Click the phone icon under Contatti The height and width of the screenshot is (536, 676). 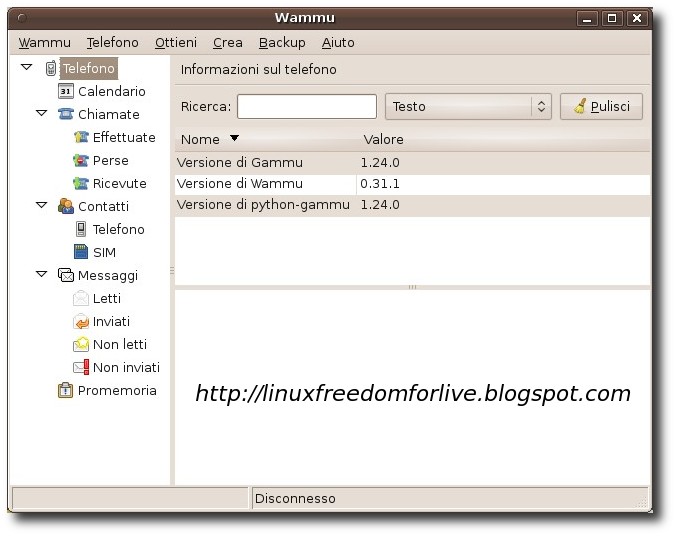[x=81, y=229]
